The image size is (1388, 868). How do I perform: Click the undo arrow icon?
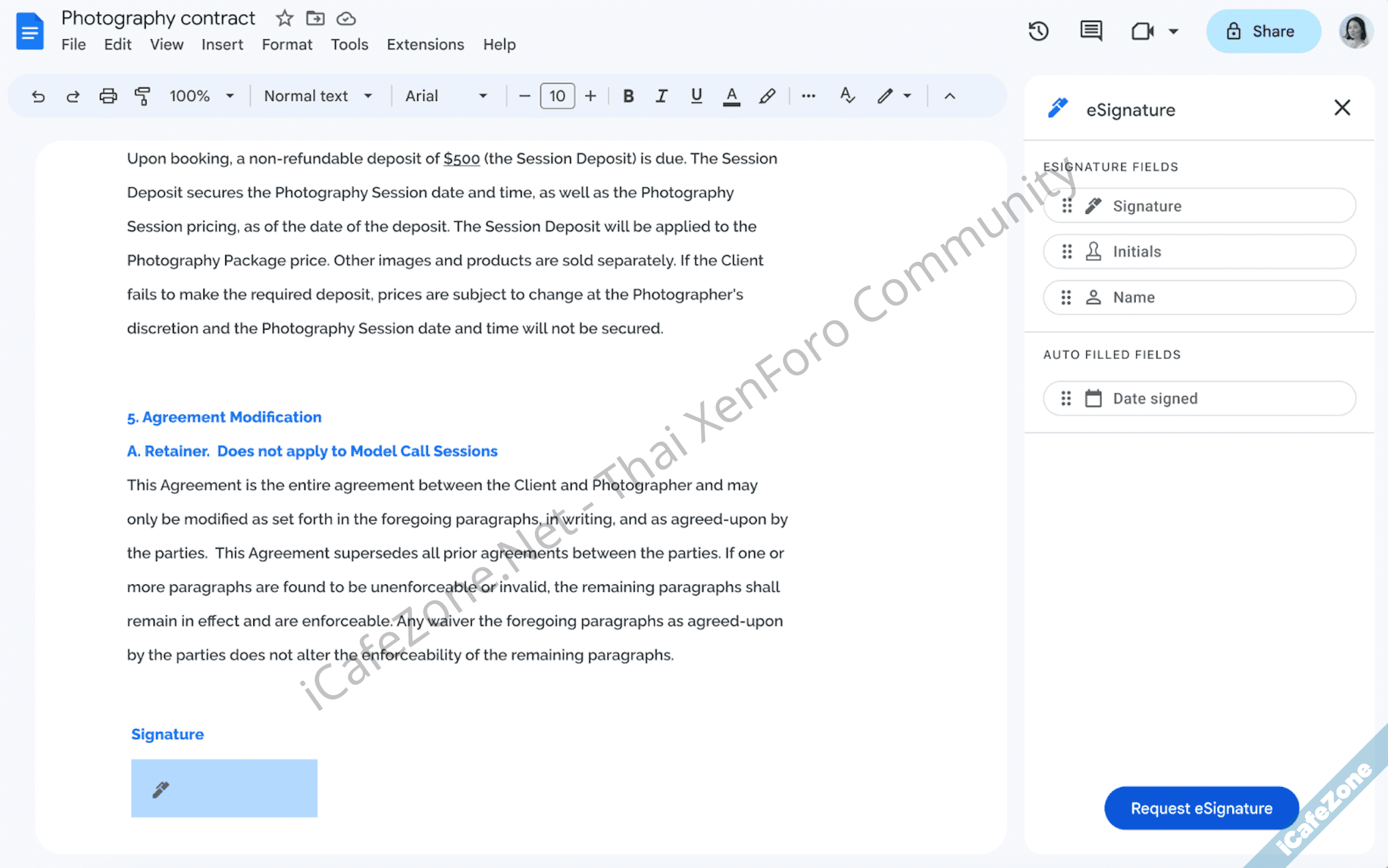coord(38,96)
